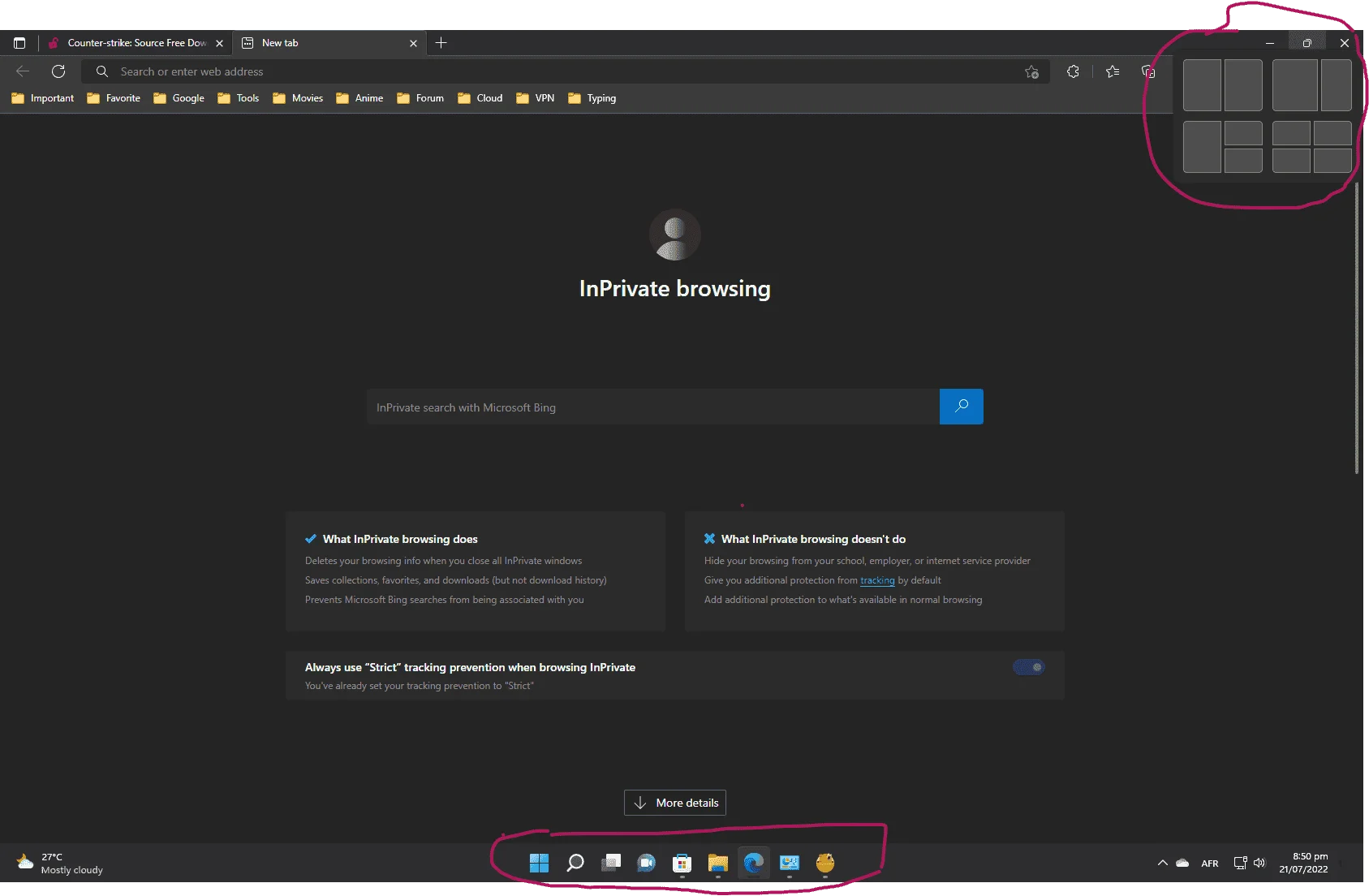
Task: Open the Windows Start menu
Action: [x=539, y=863]
